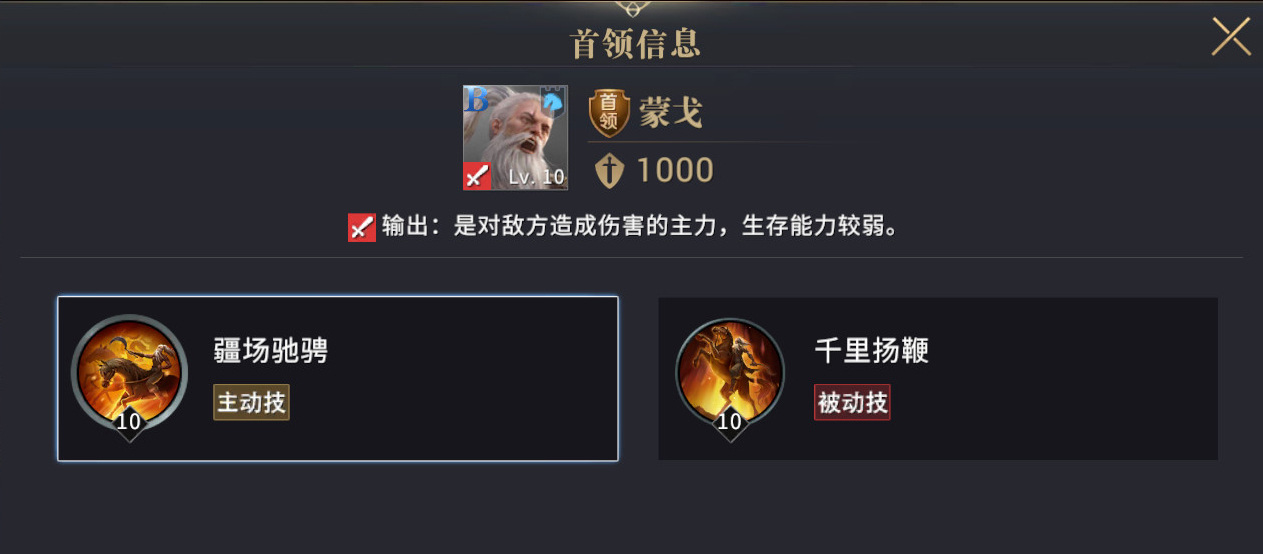Click the red sword role icon on portrait
Viewport: 1263px width, 554px height.
pos(477,175)
